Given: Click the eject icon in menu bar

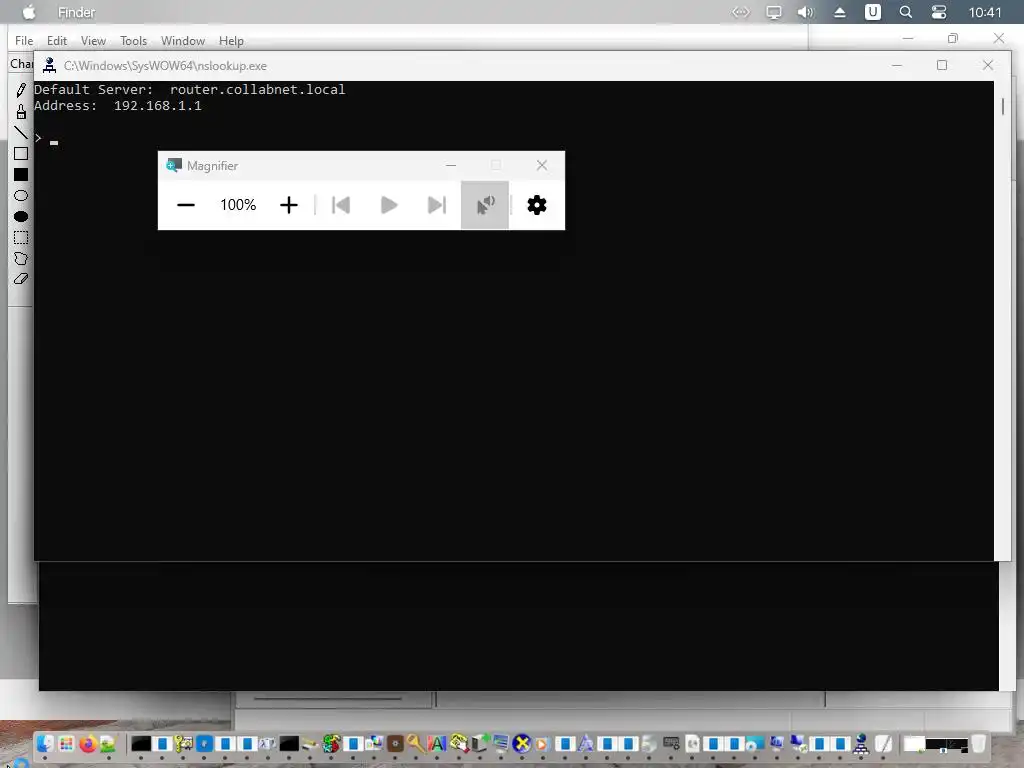Looking at the screenshot, I should point(840,12).
